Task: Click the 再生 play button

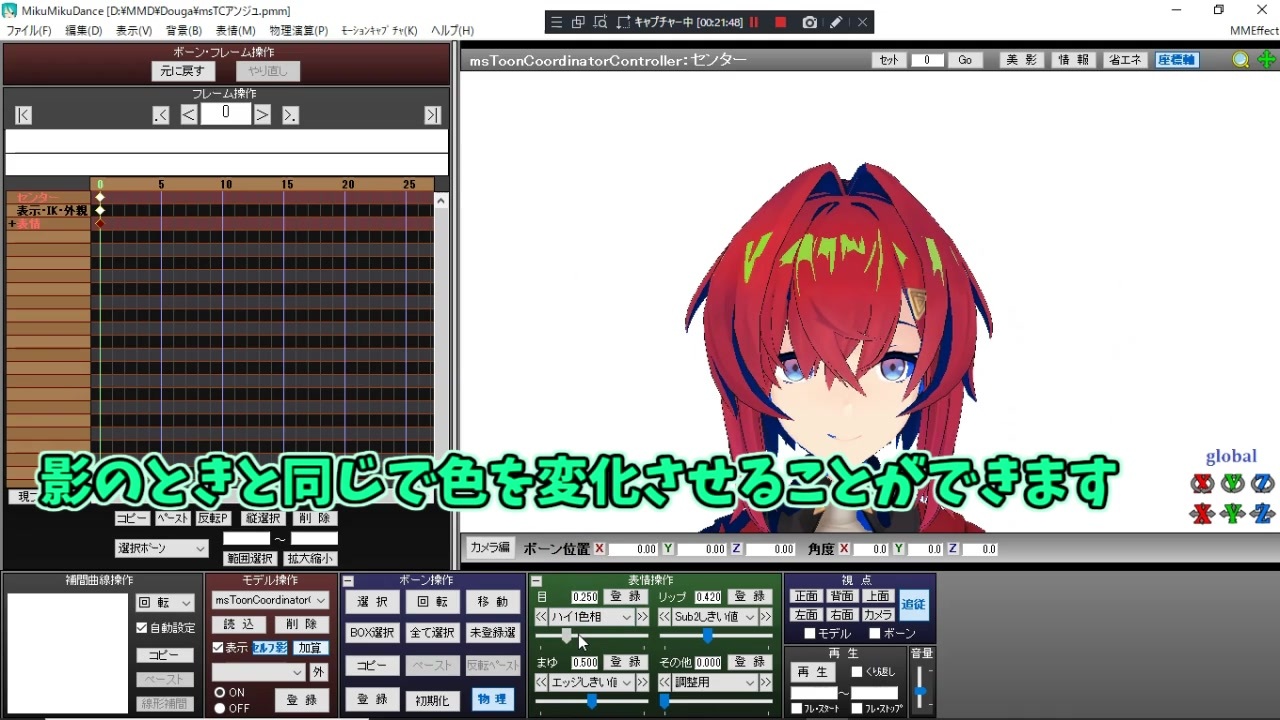Action: click(811, 672)
